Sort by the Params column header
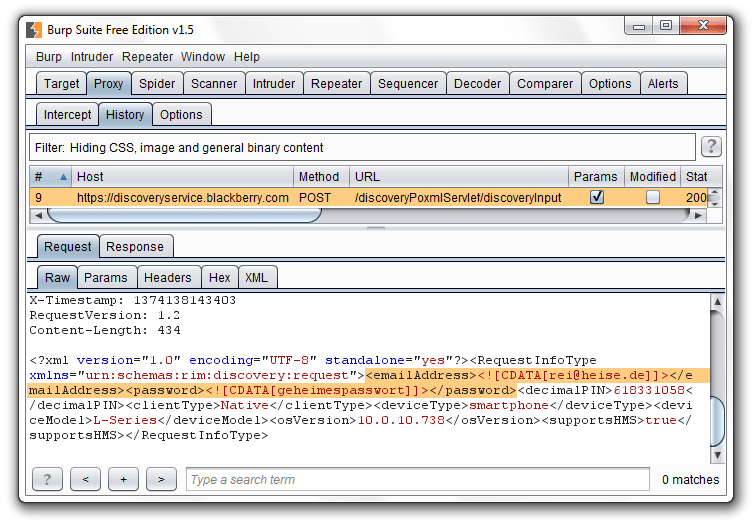Viewport: 753px width, 525px height. (x=596, y=177)
